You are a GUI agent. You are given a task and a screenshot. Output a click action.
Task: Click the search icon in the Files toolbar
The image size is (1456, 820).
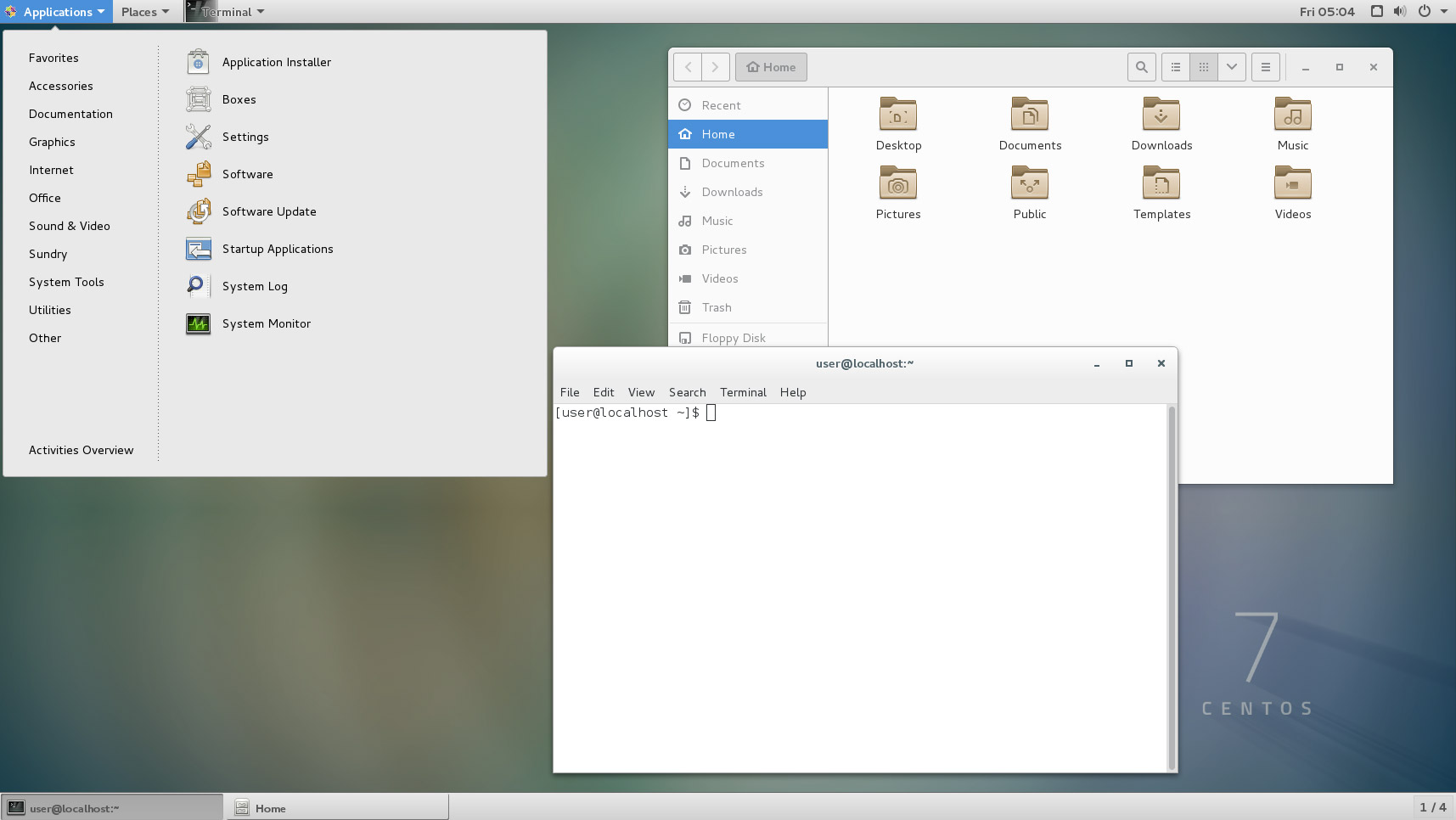[1141, 67]
